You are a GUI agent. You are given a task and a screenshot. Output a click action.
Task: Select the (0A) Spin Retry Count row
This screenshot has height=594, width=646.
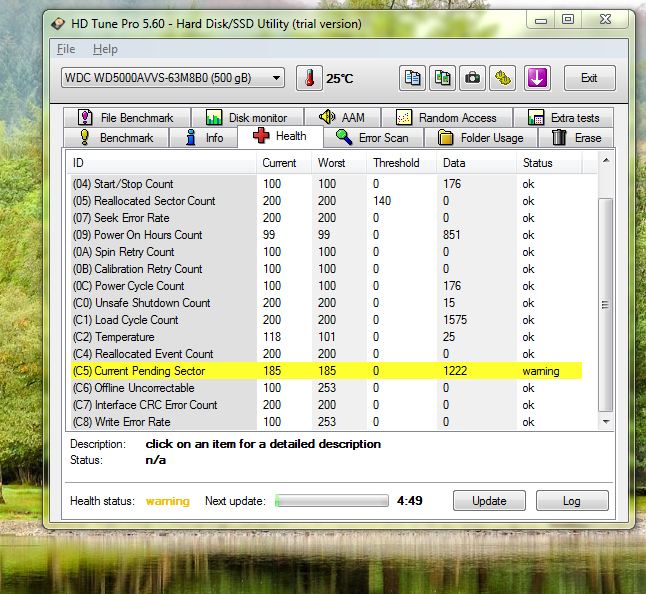pyautogui.click(x=325, y=252)
